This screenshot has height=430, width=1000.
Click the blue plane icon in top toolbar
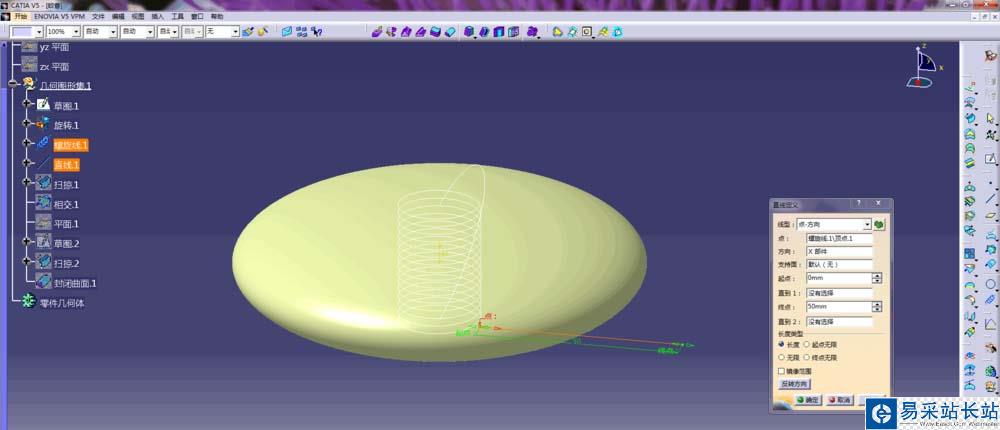point(287,31)
